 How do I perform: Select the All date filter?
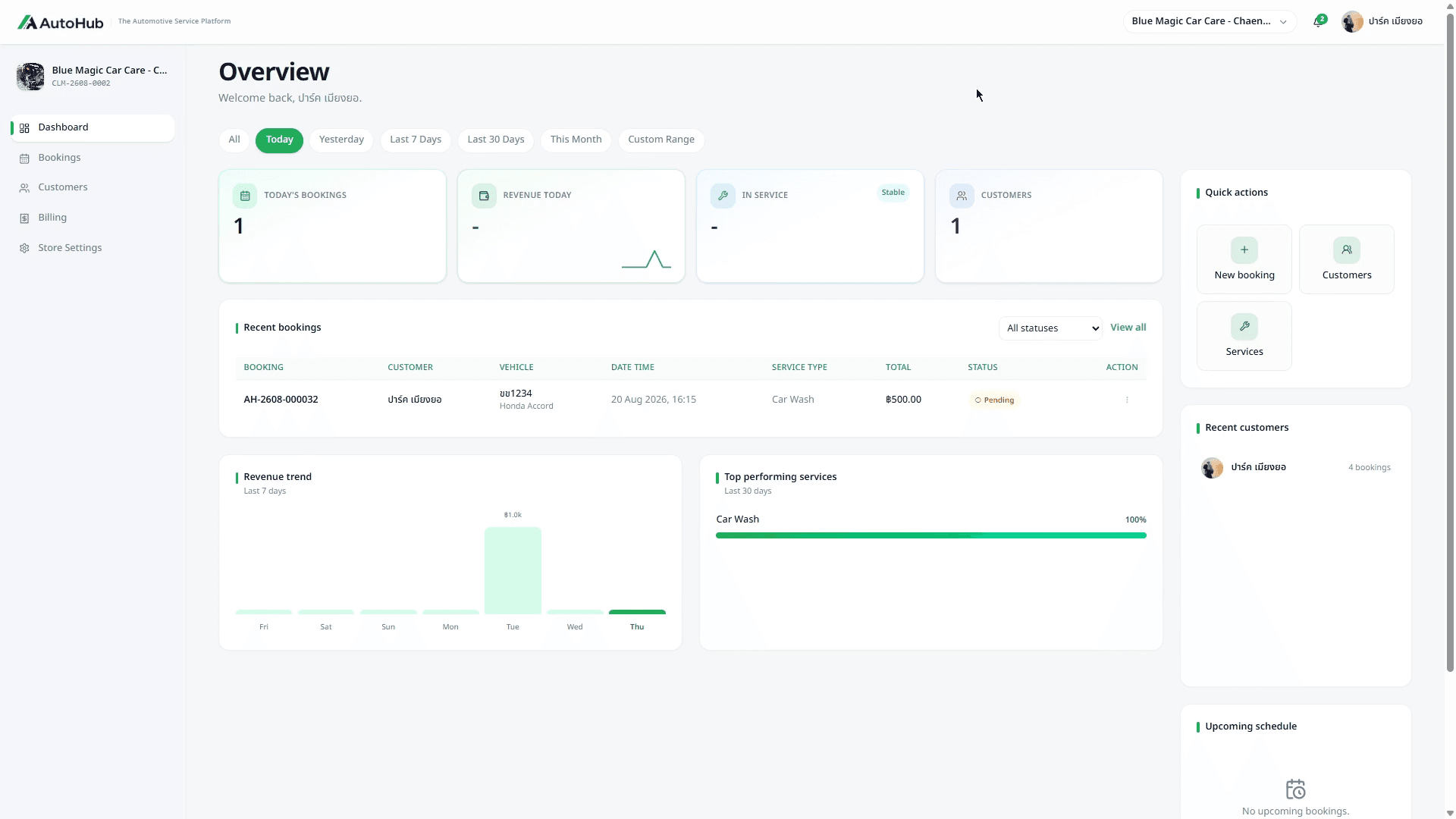(x=234, y=140)
